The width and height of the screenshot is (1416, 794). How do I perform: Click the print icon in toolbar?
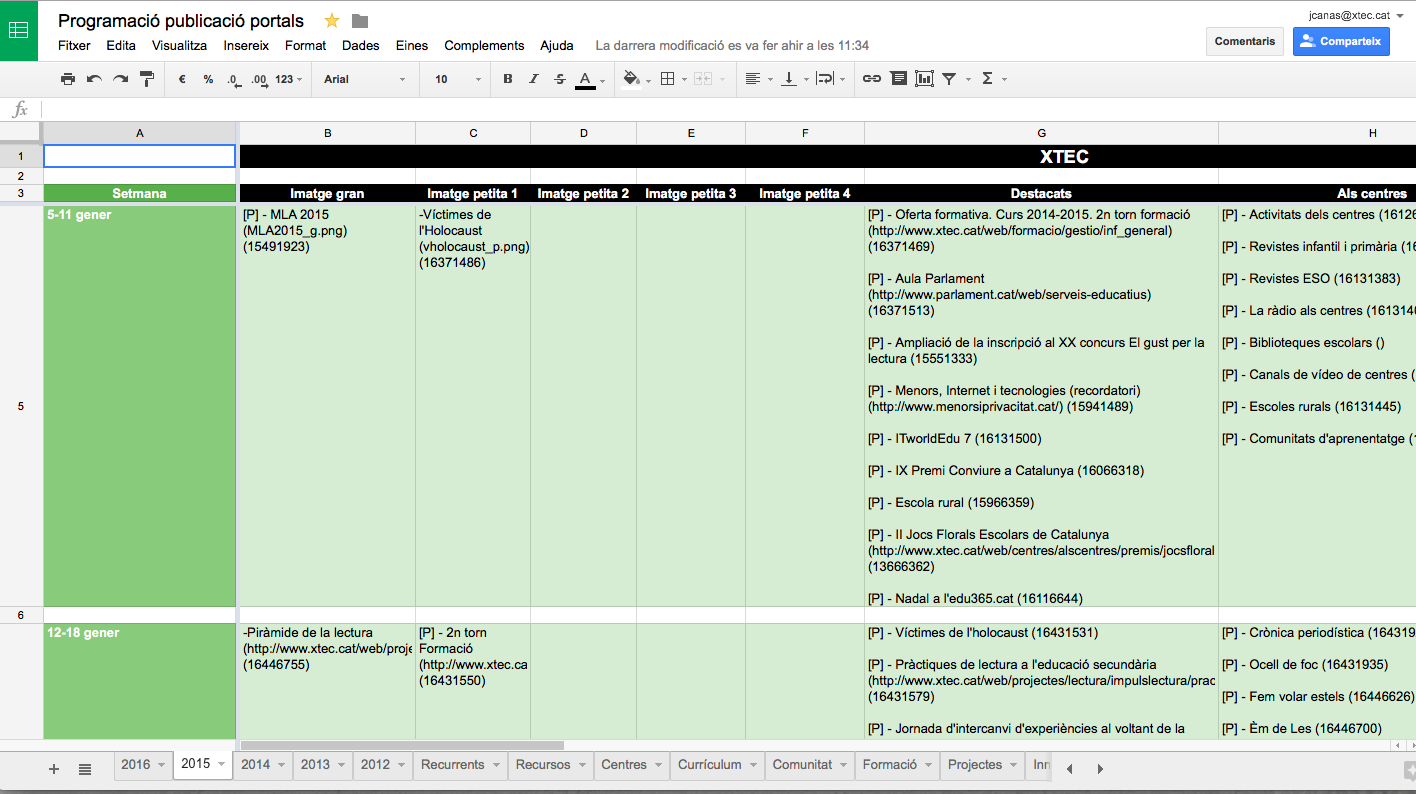pyautogui.click(x=68, y=79)
